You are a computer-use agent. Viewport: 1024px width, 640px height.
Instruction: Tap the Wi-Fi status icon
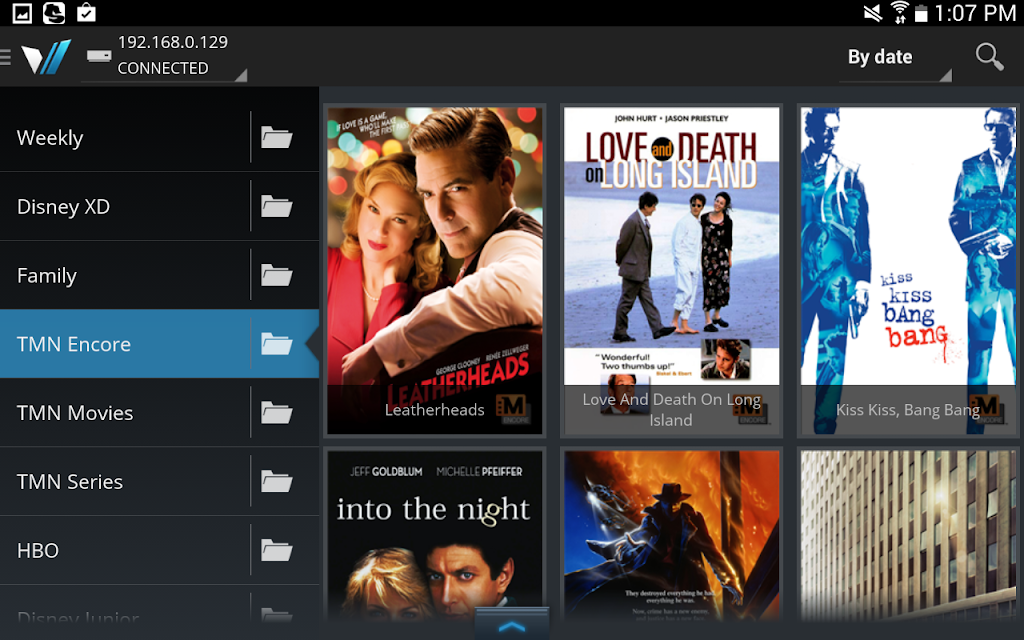(899, 13)
